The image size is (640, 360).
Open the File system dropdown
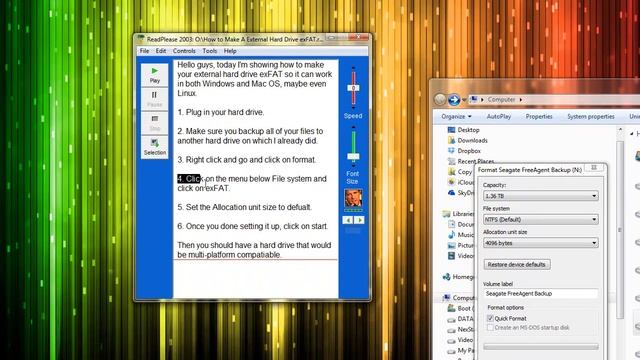[540, 219]
